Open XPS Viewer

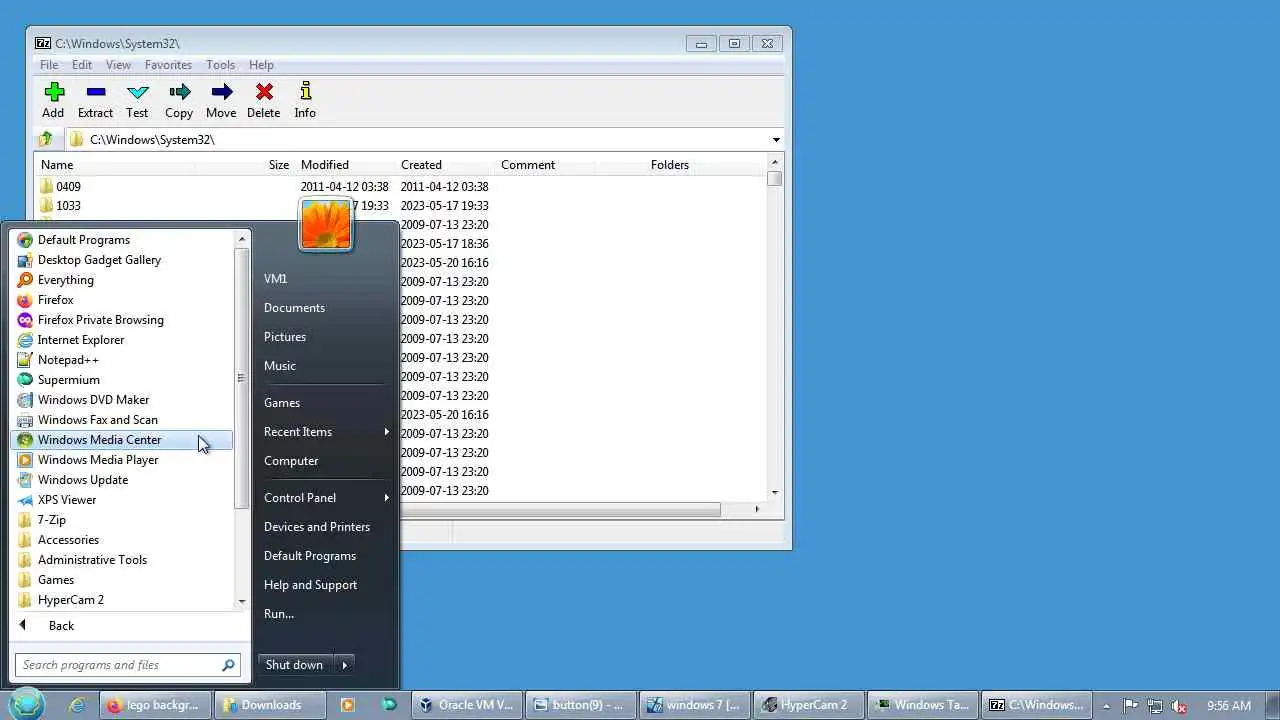pyautogui.click(x=121, y=500)
